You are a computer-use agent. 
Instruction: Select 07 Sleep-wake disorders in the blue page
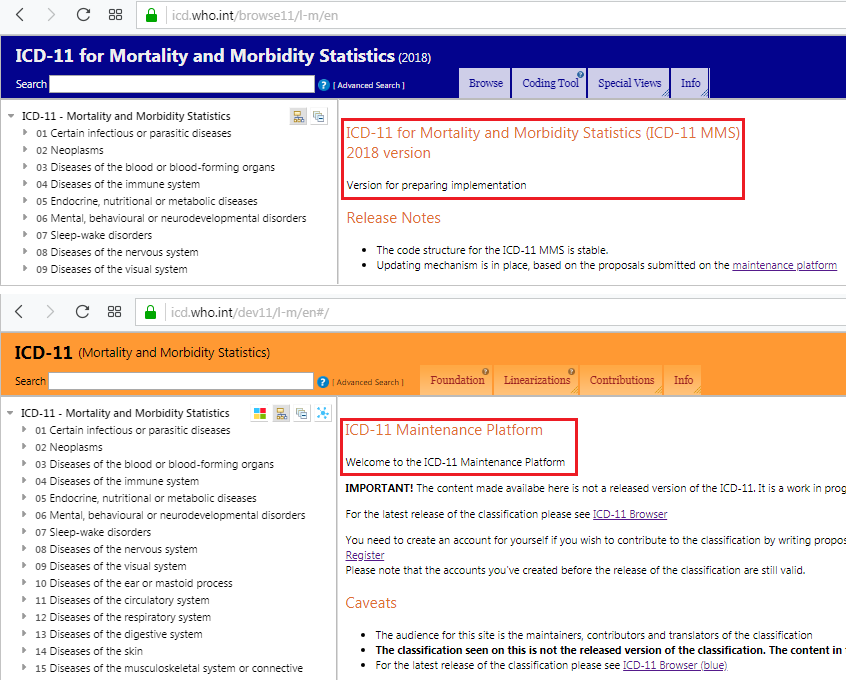point(94,235)
